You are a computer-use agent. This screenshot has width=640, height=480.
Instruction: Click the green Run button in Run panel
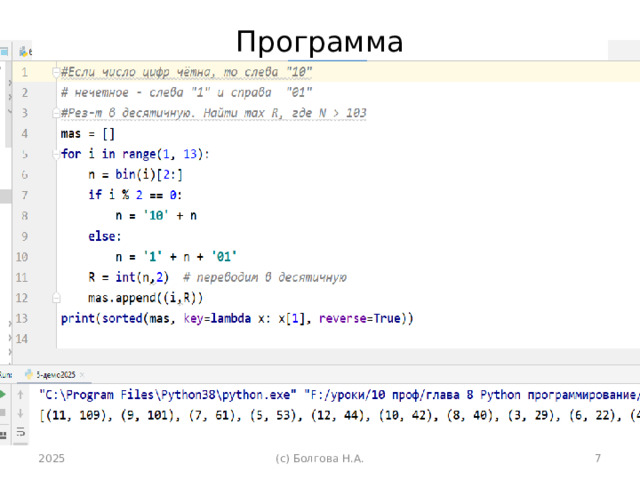(2, 394)
